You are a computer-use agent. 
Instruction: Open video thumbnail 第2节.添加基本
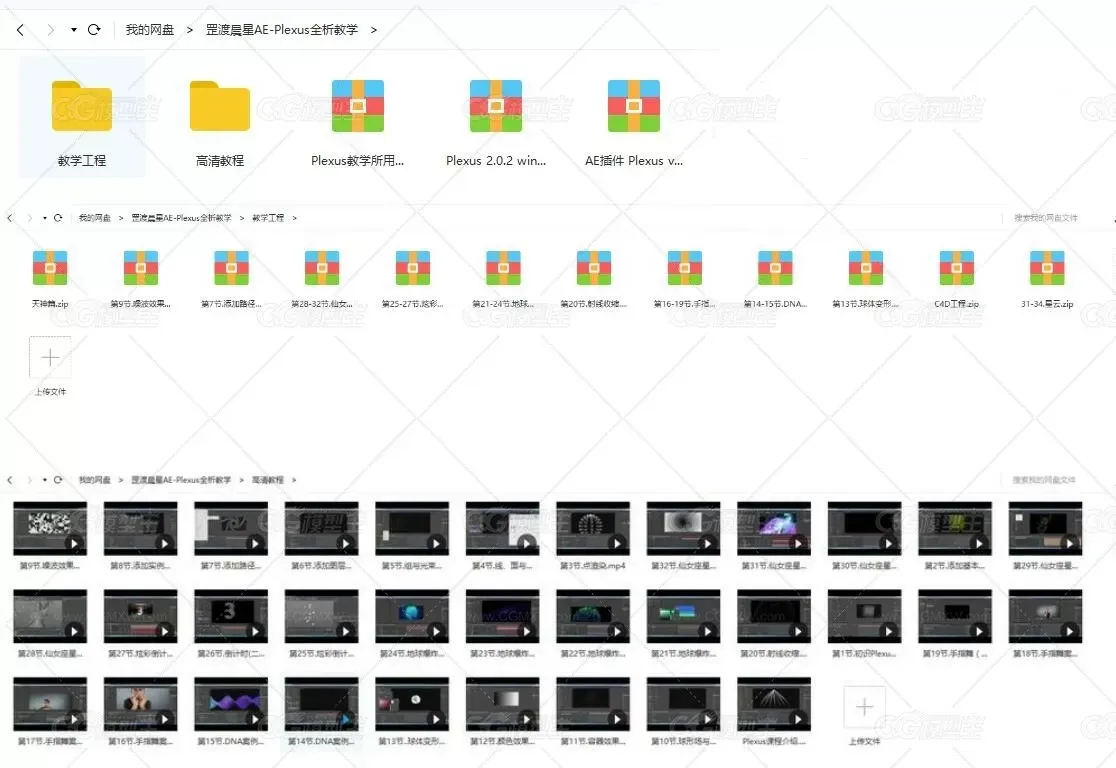955,529
